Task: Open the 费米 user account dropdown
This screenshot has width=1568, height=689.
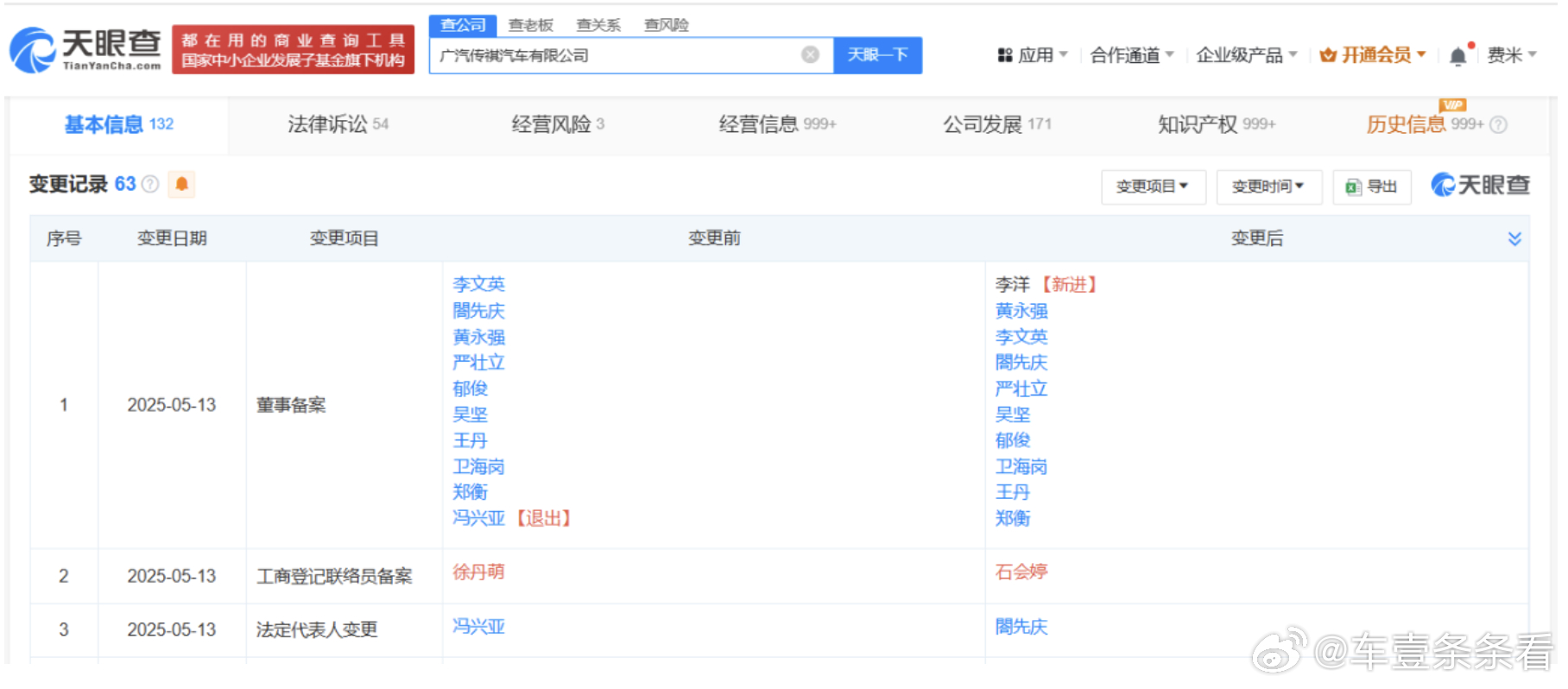Action: pos(1512,55)
